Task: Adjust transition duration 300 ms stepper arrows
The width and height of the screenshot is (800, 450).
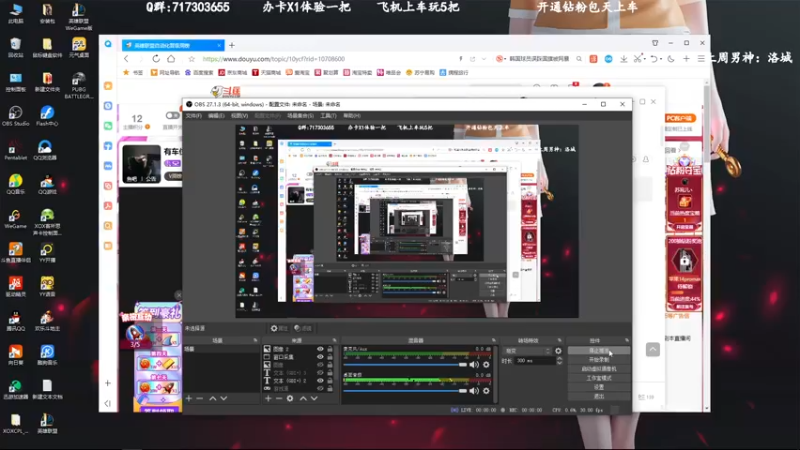Action: click(x=559, y=361)
